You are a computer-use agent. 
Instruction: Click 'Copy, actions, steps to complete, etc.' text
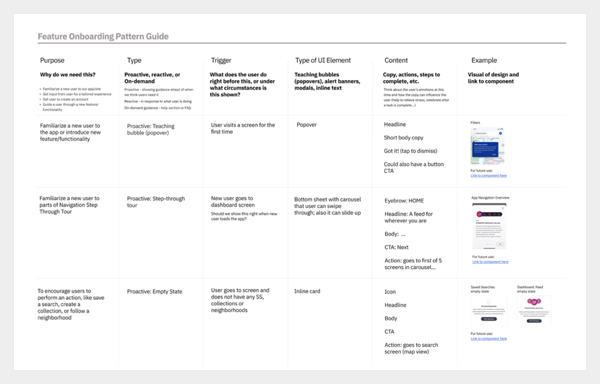pos(411,78)
